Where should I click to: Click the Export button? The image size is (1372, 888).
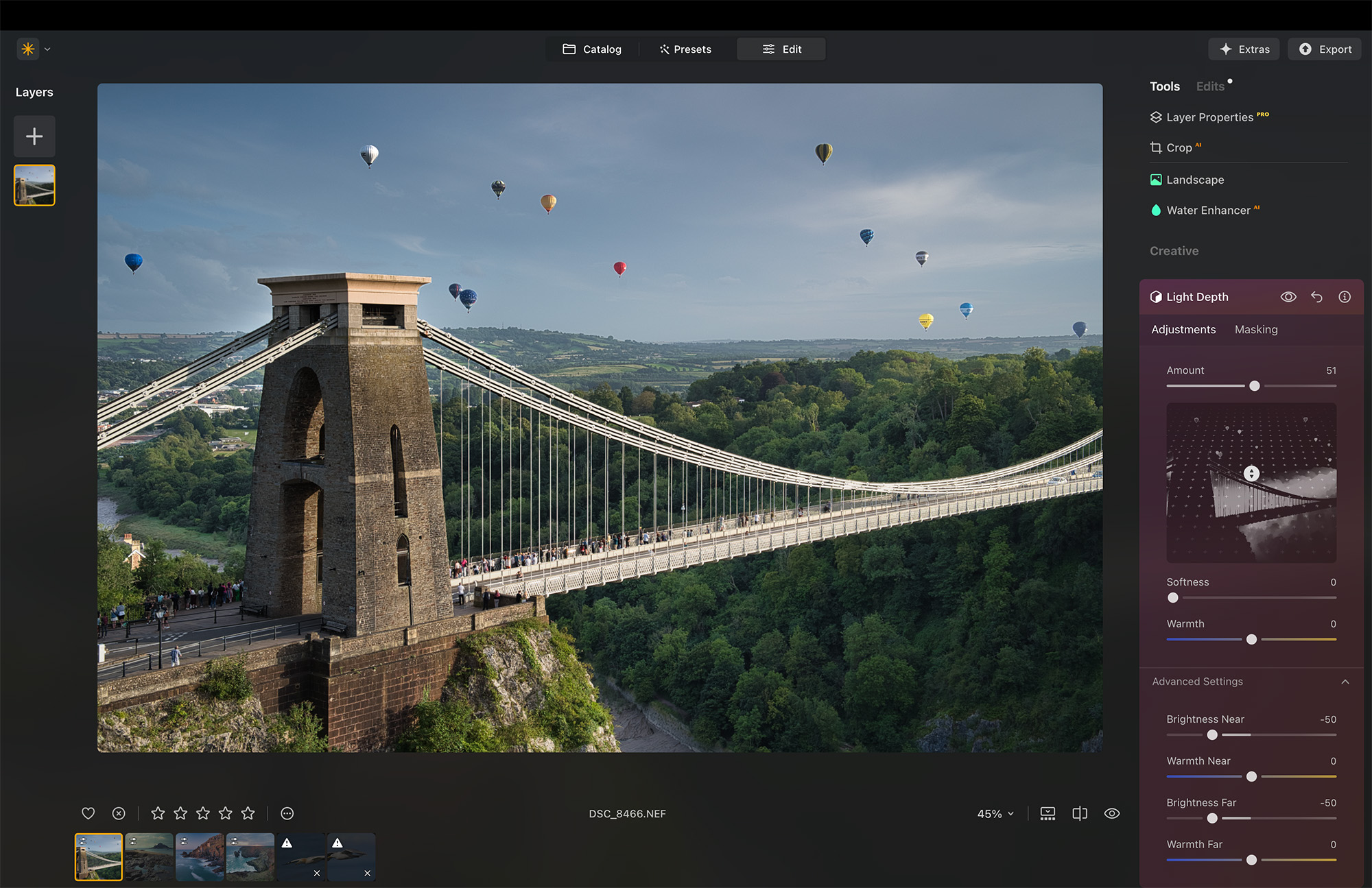coord(1324,49)
